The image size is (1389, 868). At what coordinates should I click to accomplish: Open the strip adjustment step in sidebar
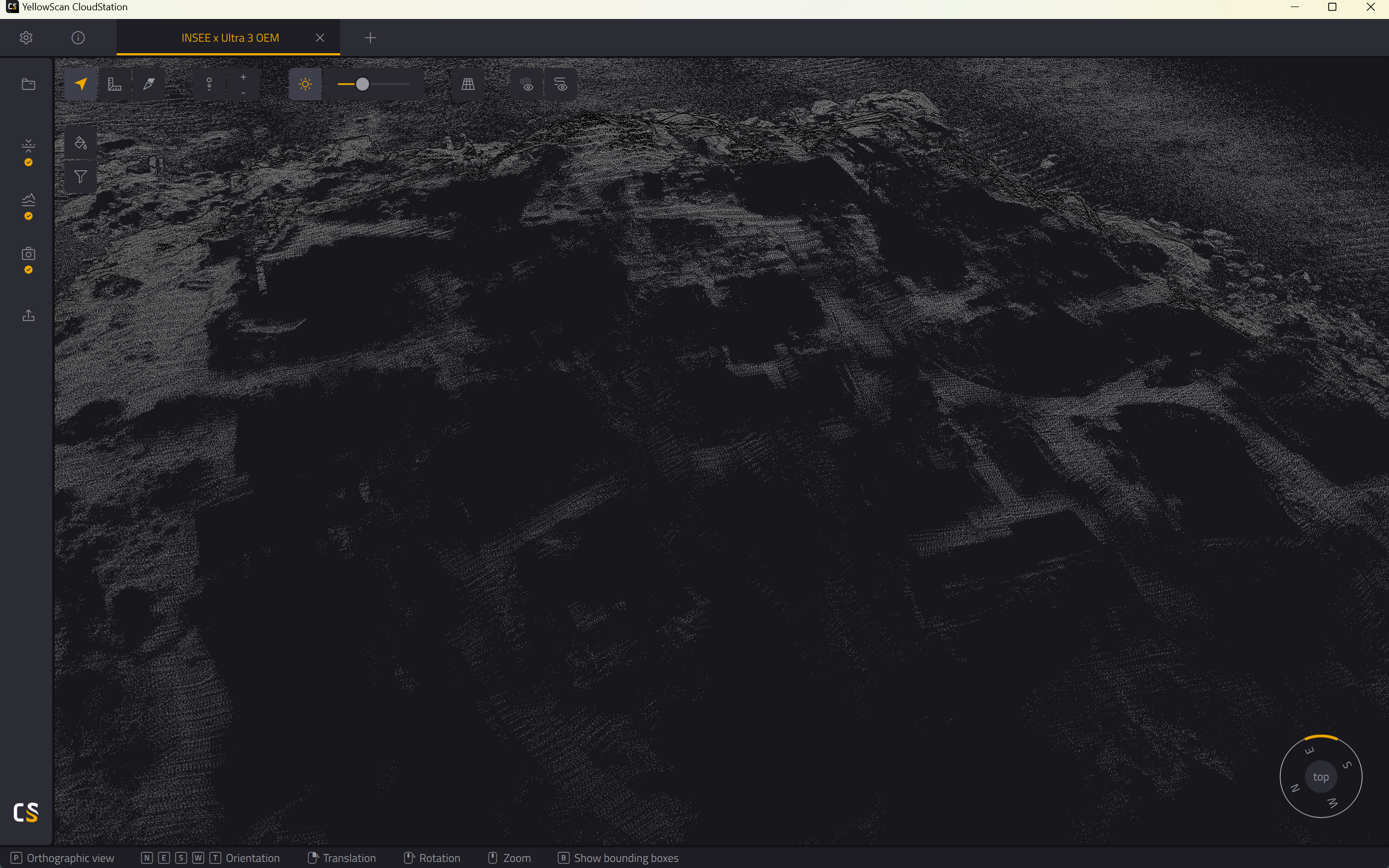[x=28, y=146]
